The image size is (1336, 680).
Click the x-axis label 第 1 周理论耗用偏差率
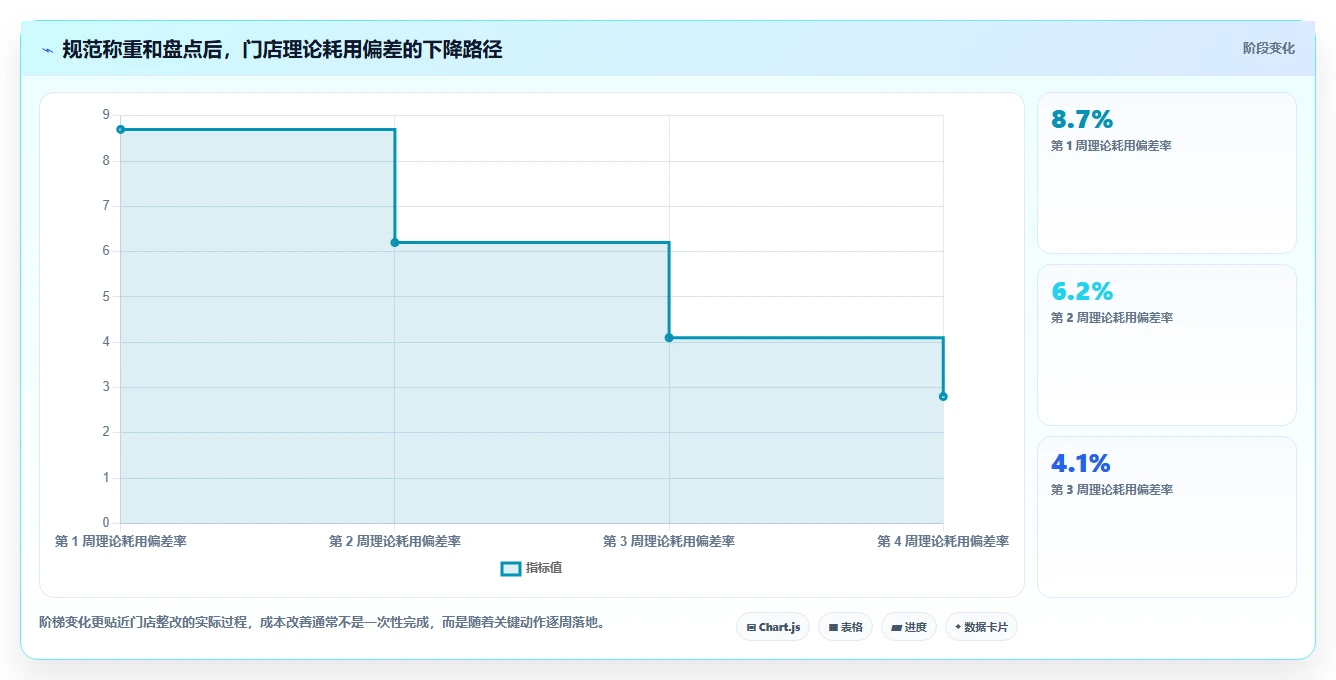pos(120,541)
